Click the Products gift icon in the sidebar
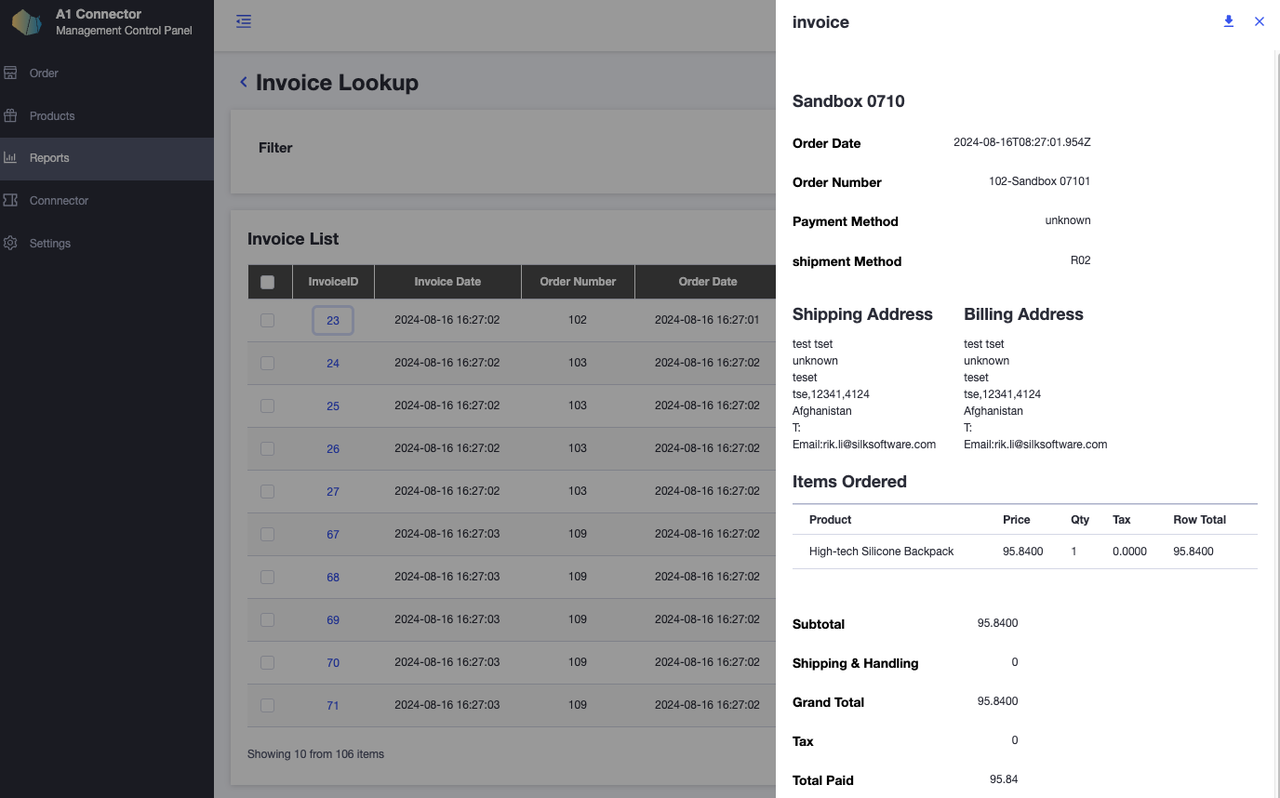The image size is (1280, 798). tap(11, 116)
